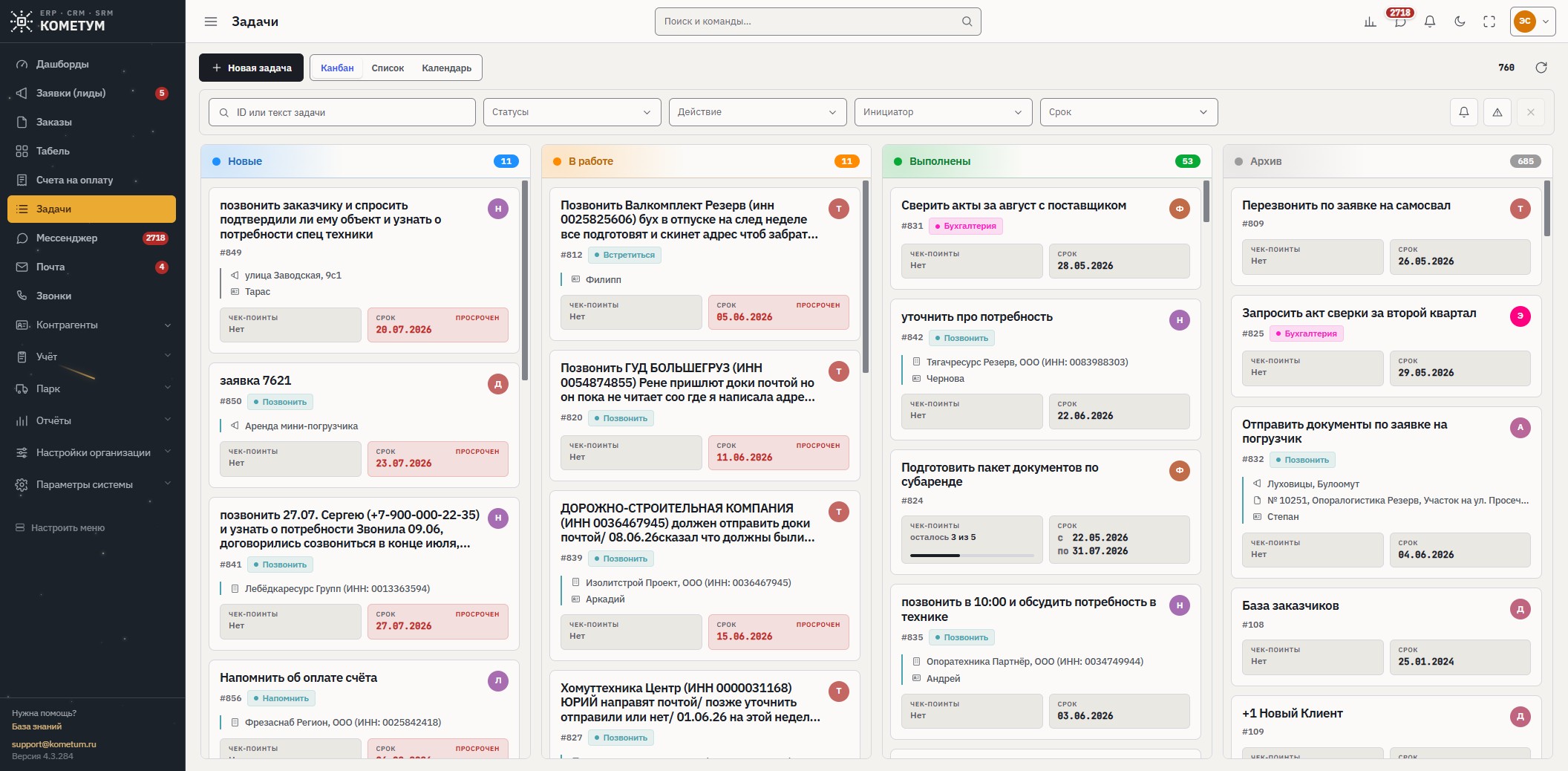The height and width of the screenshot is (771, 1568).
Task: Open the Срок filter dropdown
Action: coord(1128,112)
